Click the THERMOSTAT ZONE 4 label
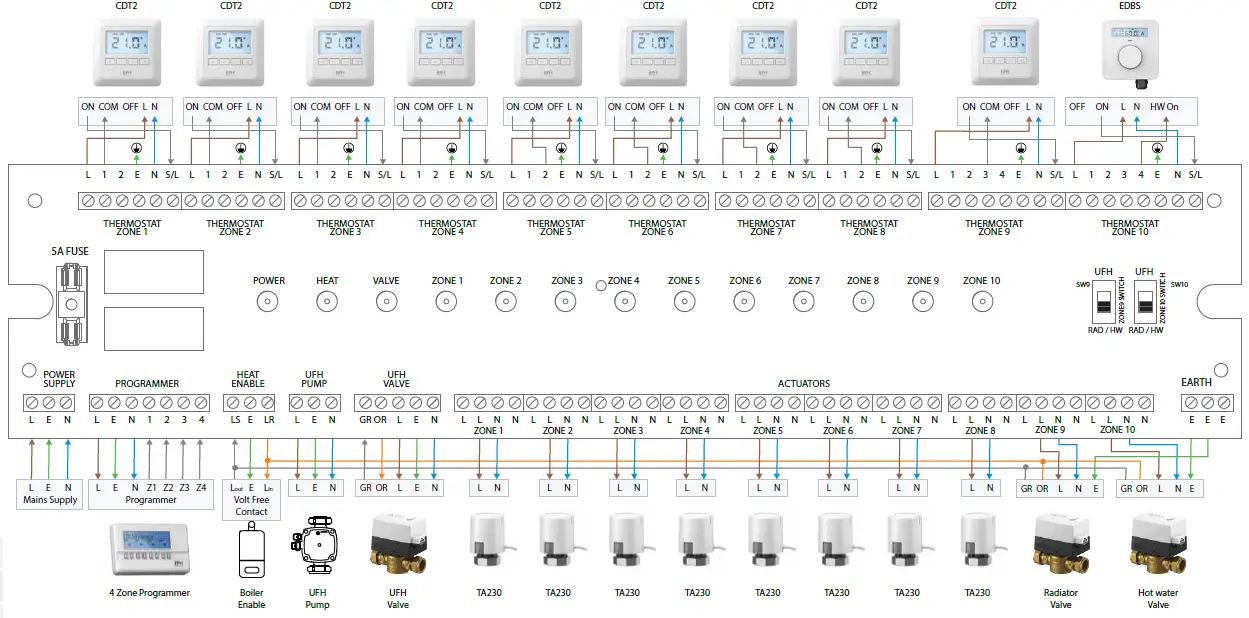 447,228
